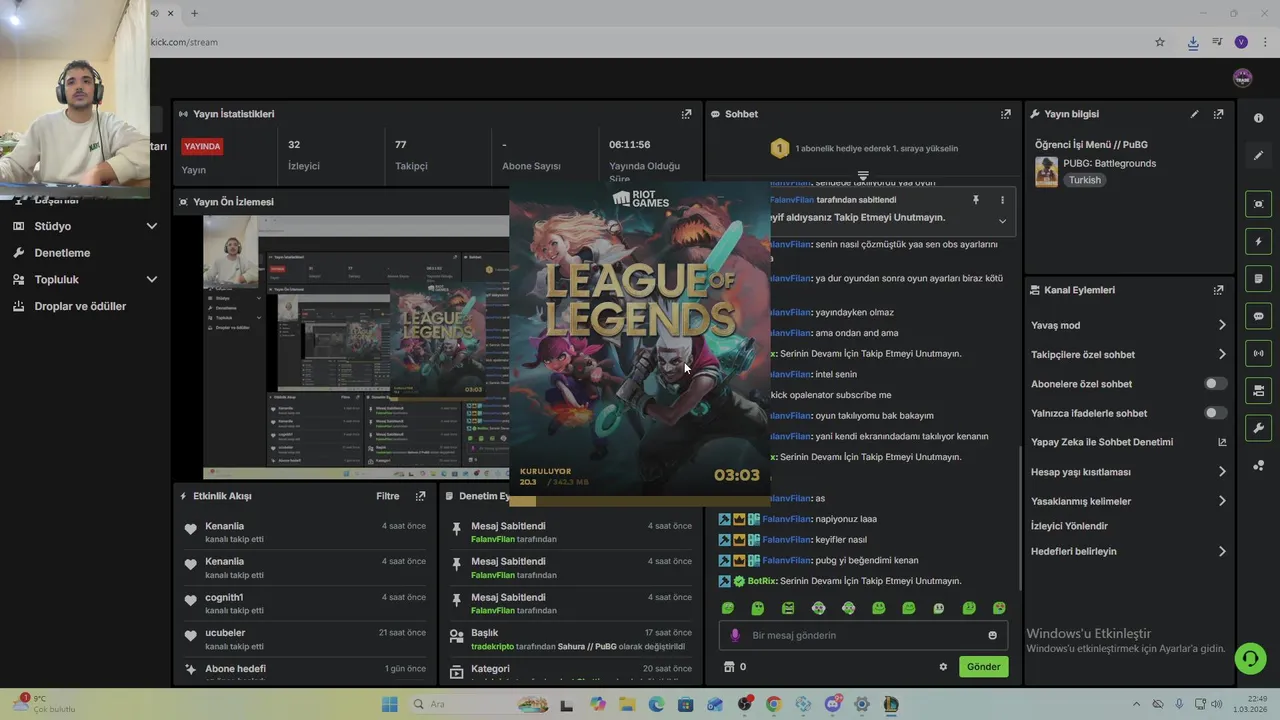Select İzleyici Yönlendir action
Screen dimensions: 1280x720
click(1069, 526)
